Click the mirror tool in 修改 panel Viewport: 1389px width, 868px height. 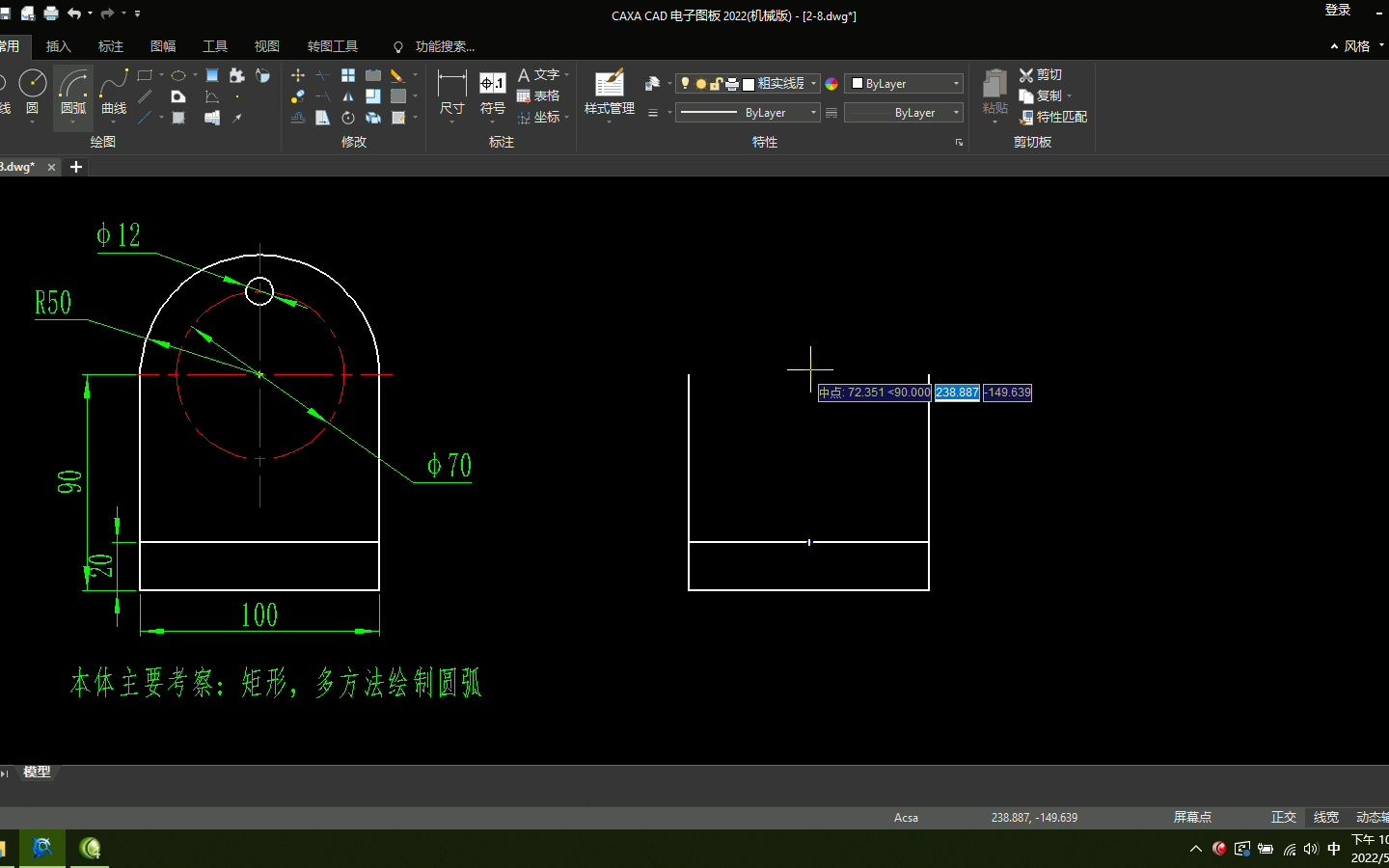point(348,96)
